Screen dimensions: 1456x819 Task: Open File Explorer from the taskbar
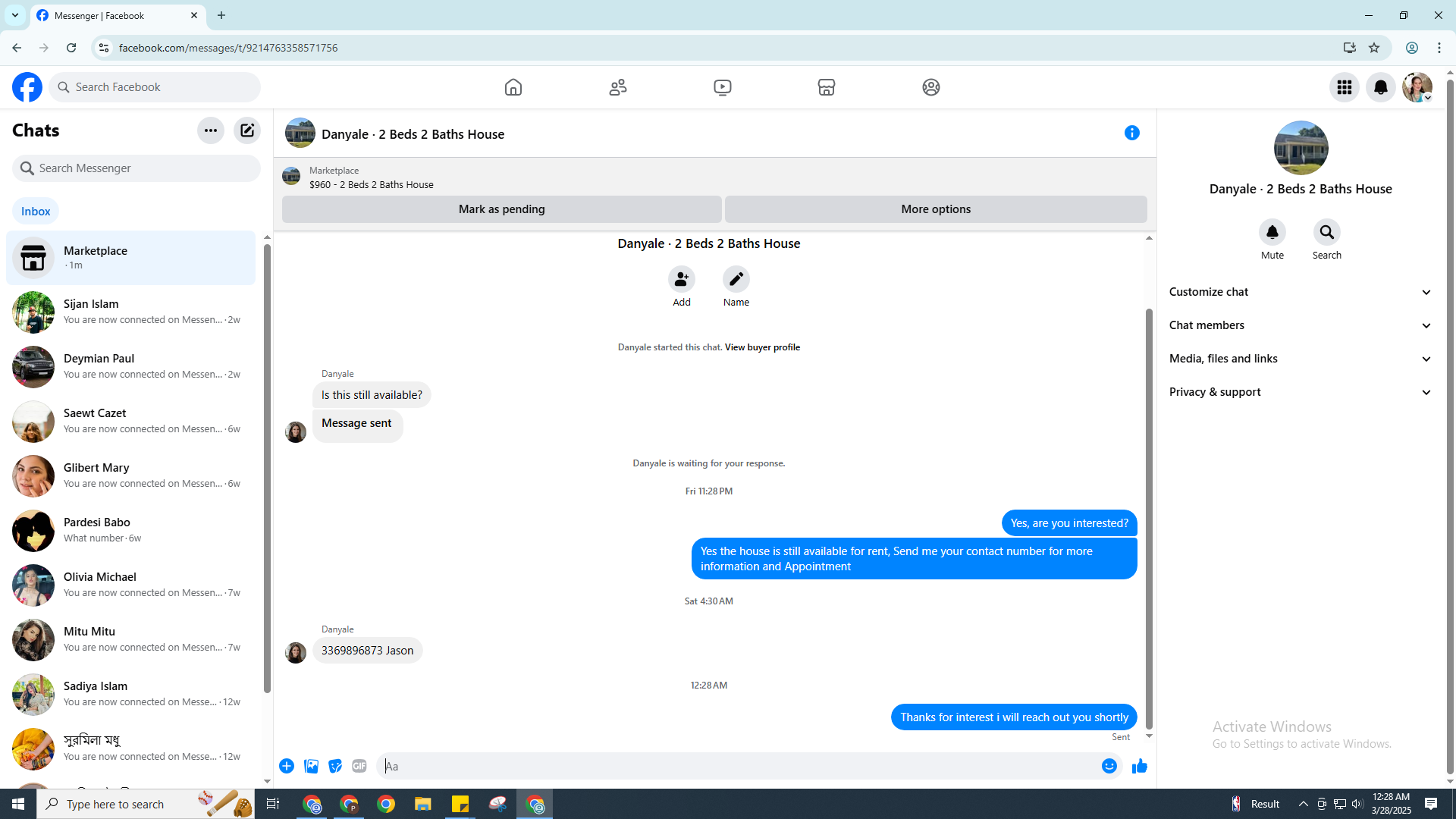pos(423,804)
